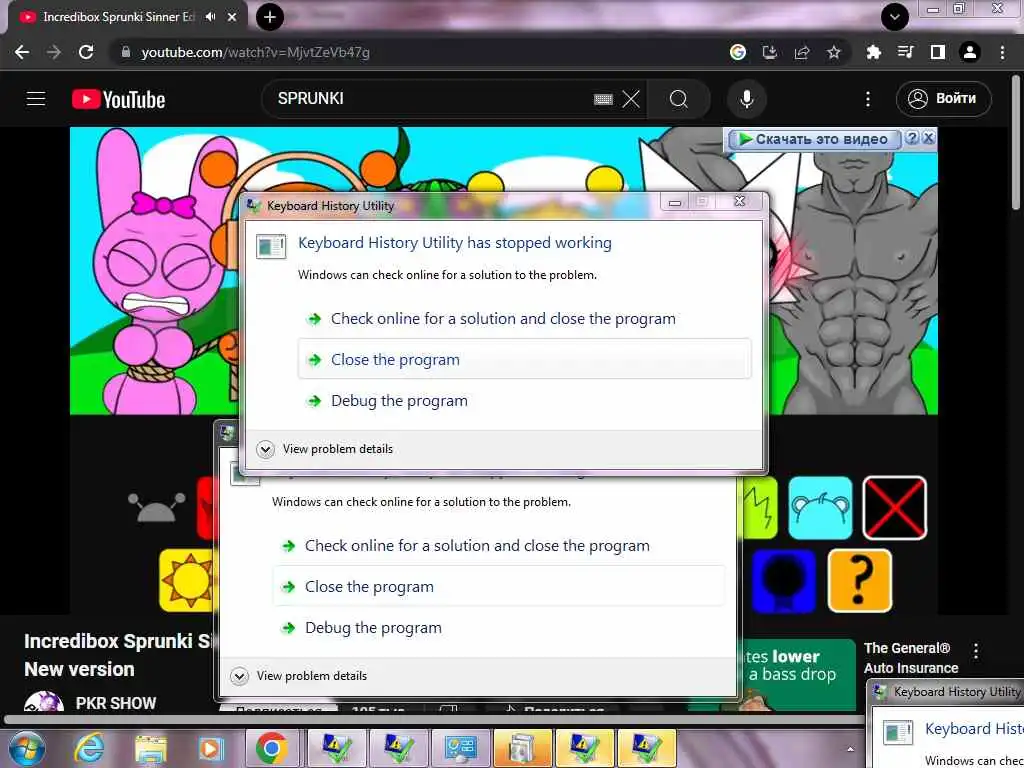This screenshot has height=768, width=1024.
Task: Click the page vertical scrollbar
Action: [1016, 140]
